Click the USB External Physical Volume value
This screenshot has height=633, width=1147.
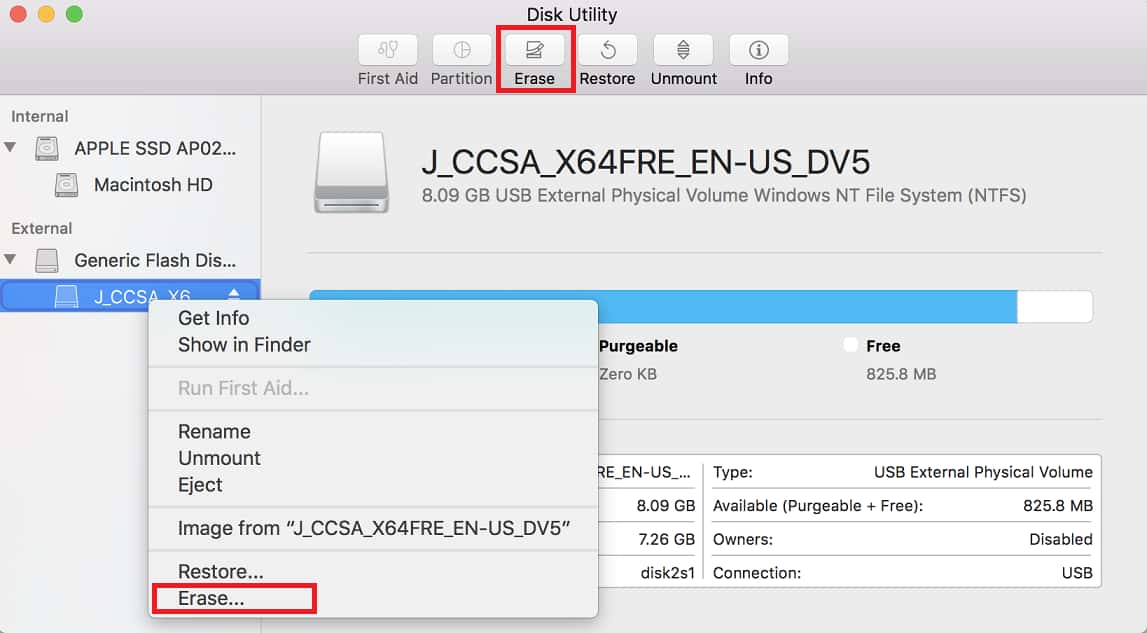tap(983, 473)
